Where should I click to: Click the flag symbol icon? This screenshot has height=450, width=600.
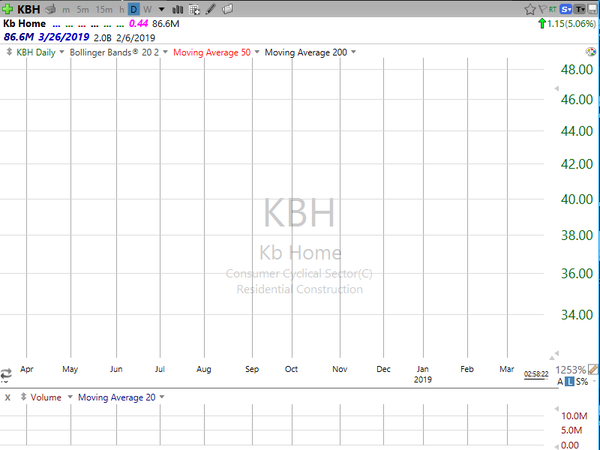coord(542,9)
